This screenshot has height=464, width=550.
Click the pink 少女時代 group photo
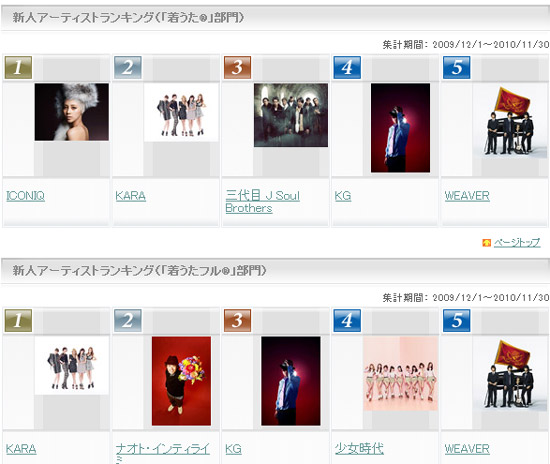pyautogui.click(x=401, y=374)
